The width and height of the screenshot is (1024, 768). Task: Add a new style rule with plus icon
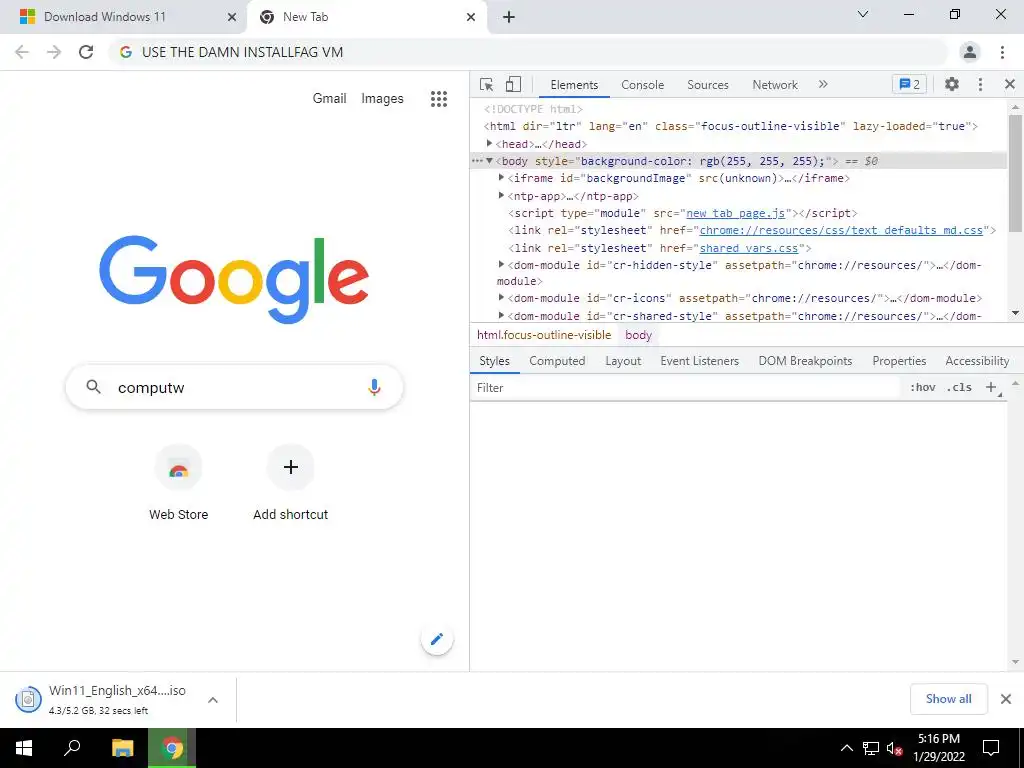pyautogui.click(x=991, y=387)
